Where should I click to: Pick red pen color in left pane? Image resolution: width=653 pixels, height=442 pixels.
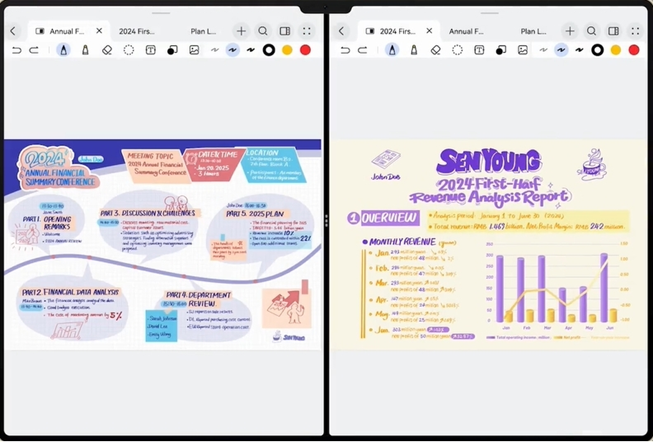(x=305, y=50)
